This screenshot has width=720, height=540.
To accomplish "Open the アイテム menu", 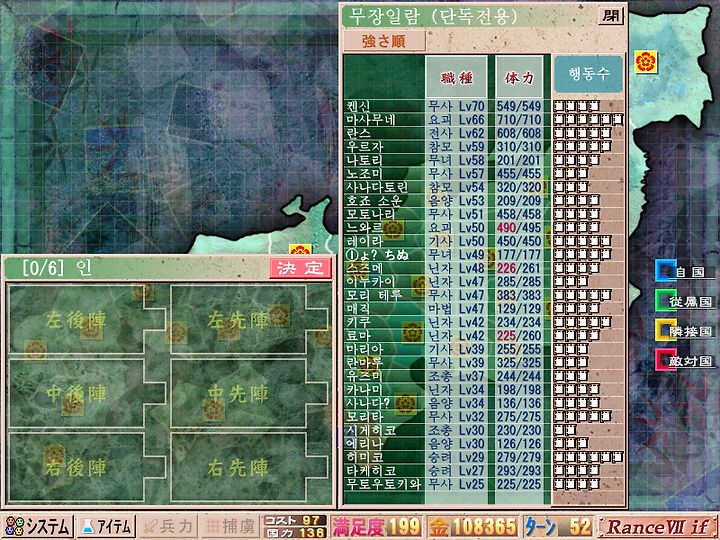I will [106, 526].
